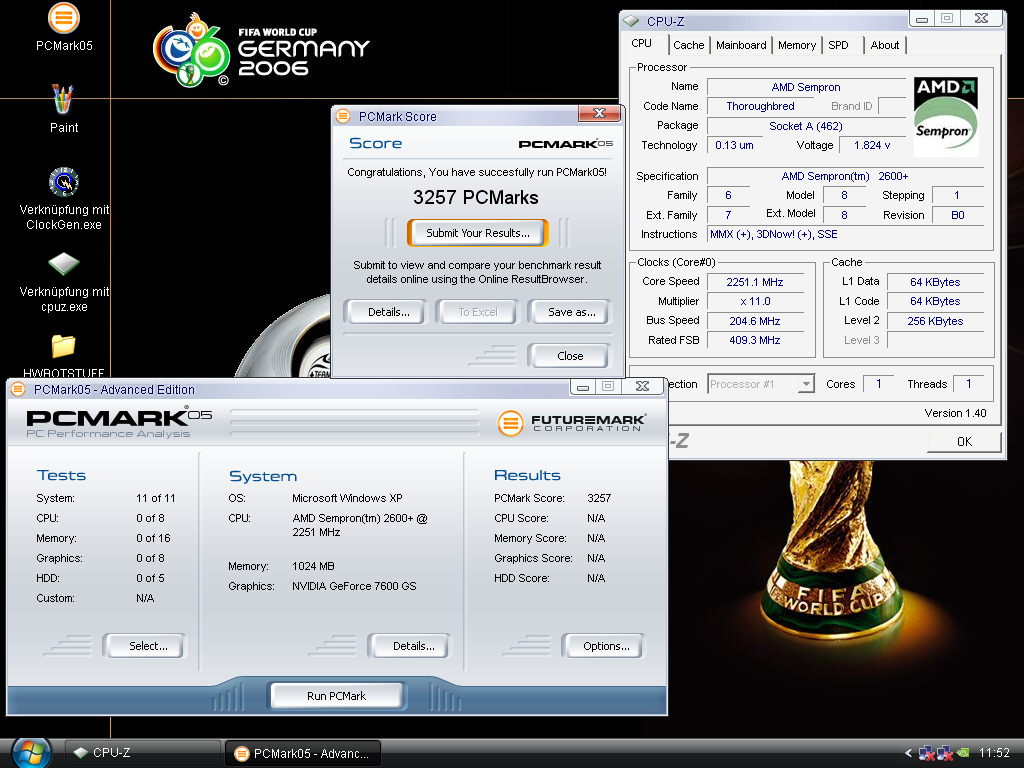Click the Microsoft Windows XP text
Image resolution: width=1024 pixels, height=768 pixels.
tap(347, 498)
